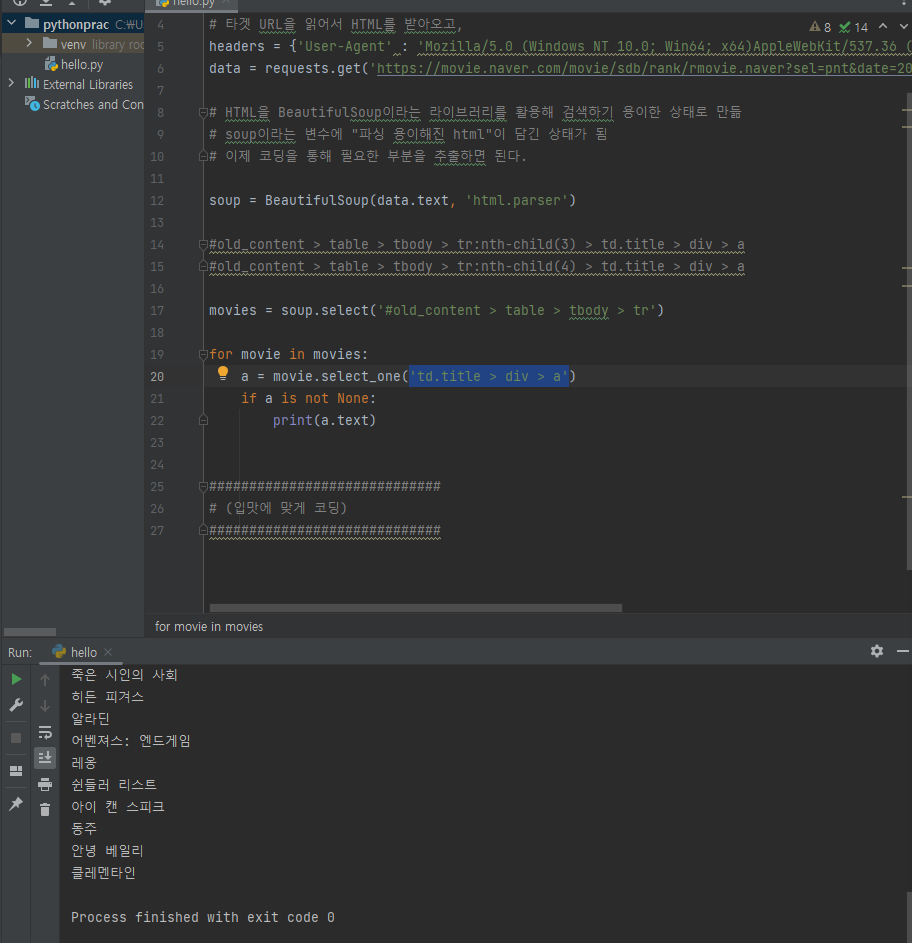The width and height of the screenshot is (912, 943).
Task: Close the hello run tab
Action: point(108,652)
